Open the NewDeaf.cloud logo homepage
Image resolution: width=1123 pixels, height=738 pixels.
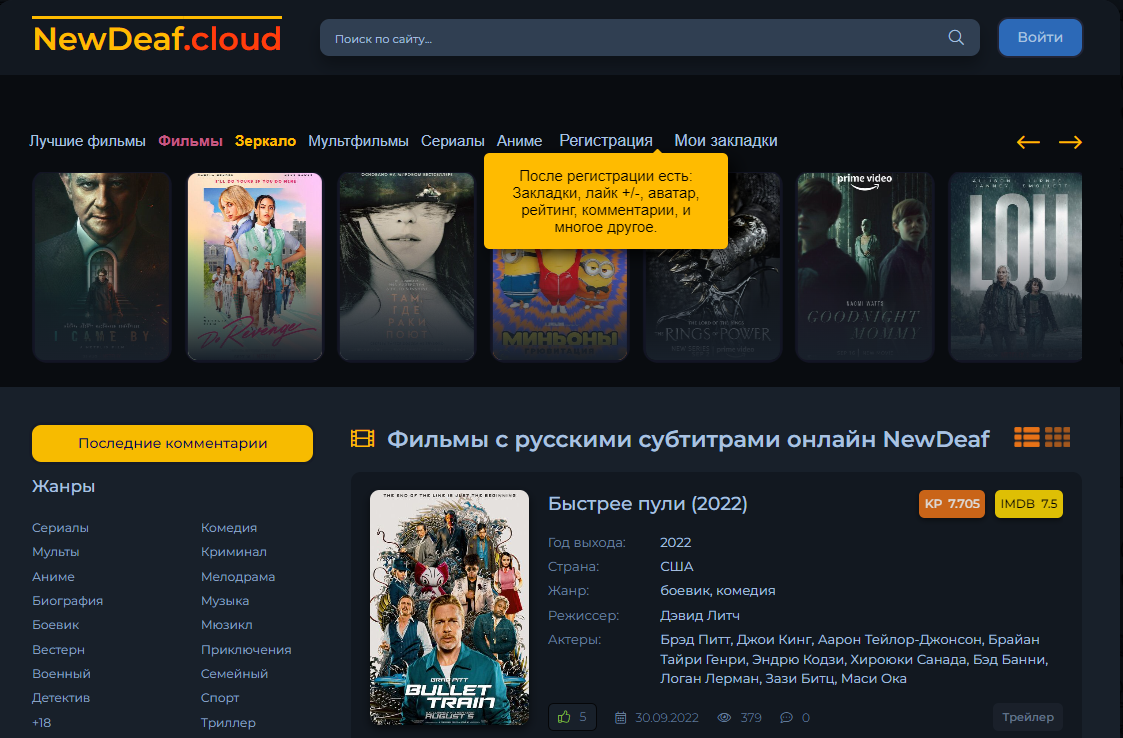(x=157, y=36)
